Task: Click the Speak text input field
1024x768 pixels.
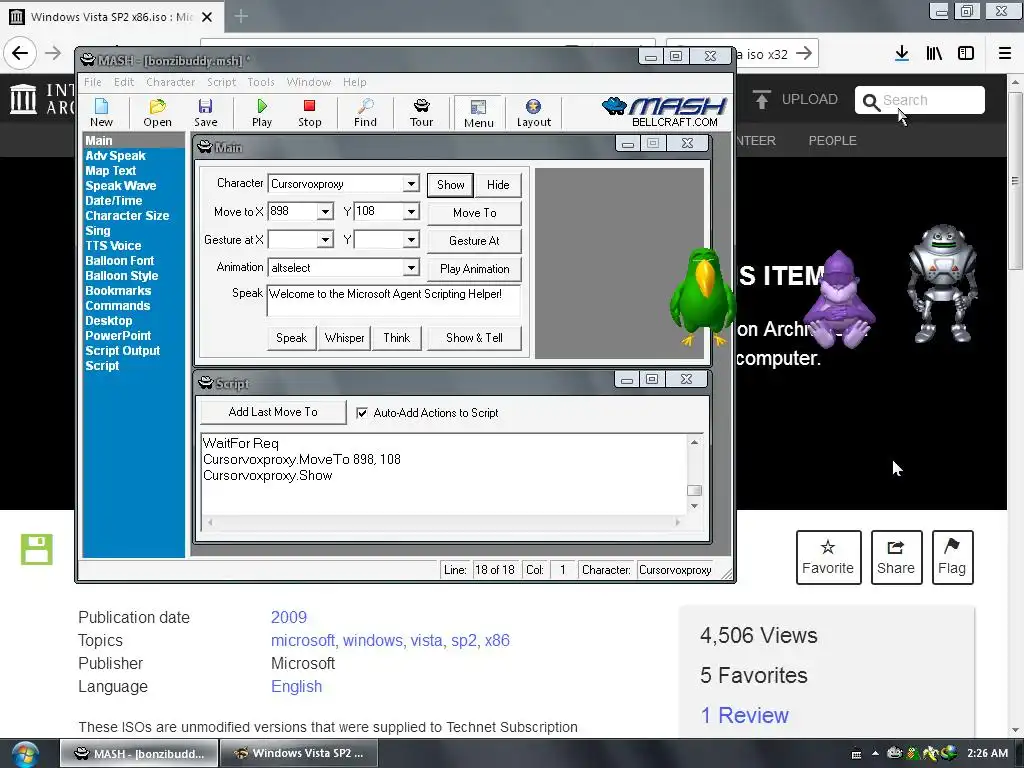Action: 393,300
